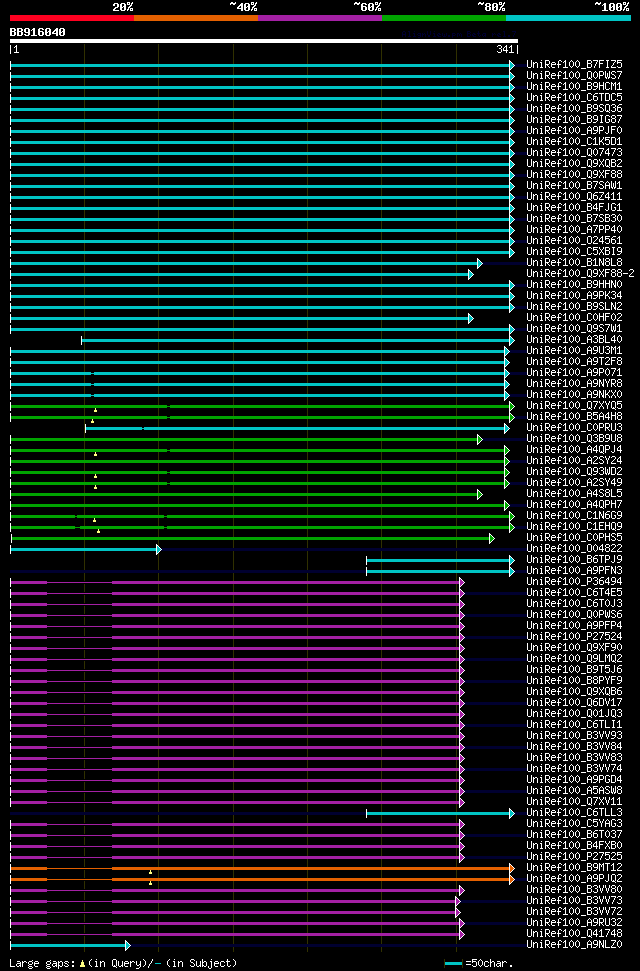Click label UniRef100_B1N8L8
Image resolution: width=640 pixels, height=971 pixels.
point(574,263)
